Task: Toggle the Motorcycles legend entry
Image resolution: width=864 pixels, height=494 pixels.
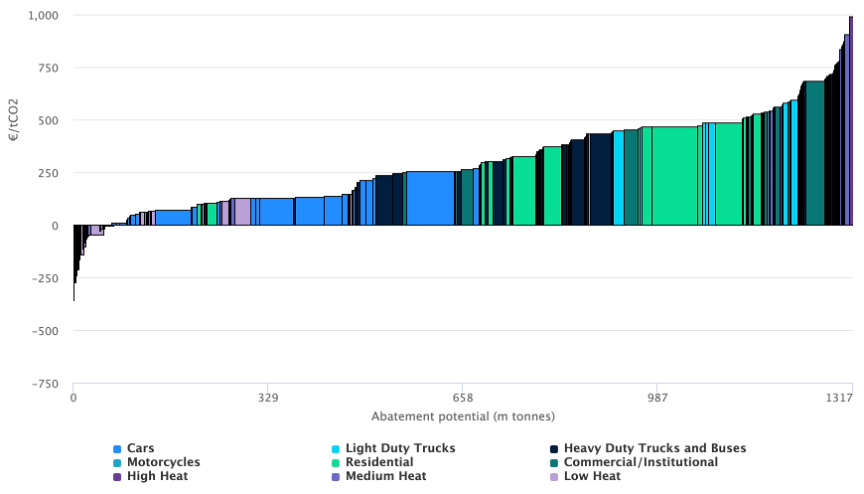Action: (x=156, y=462)
